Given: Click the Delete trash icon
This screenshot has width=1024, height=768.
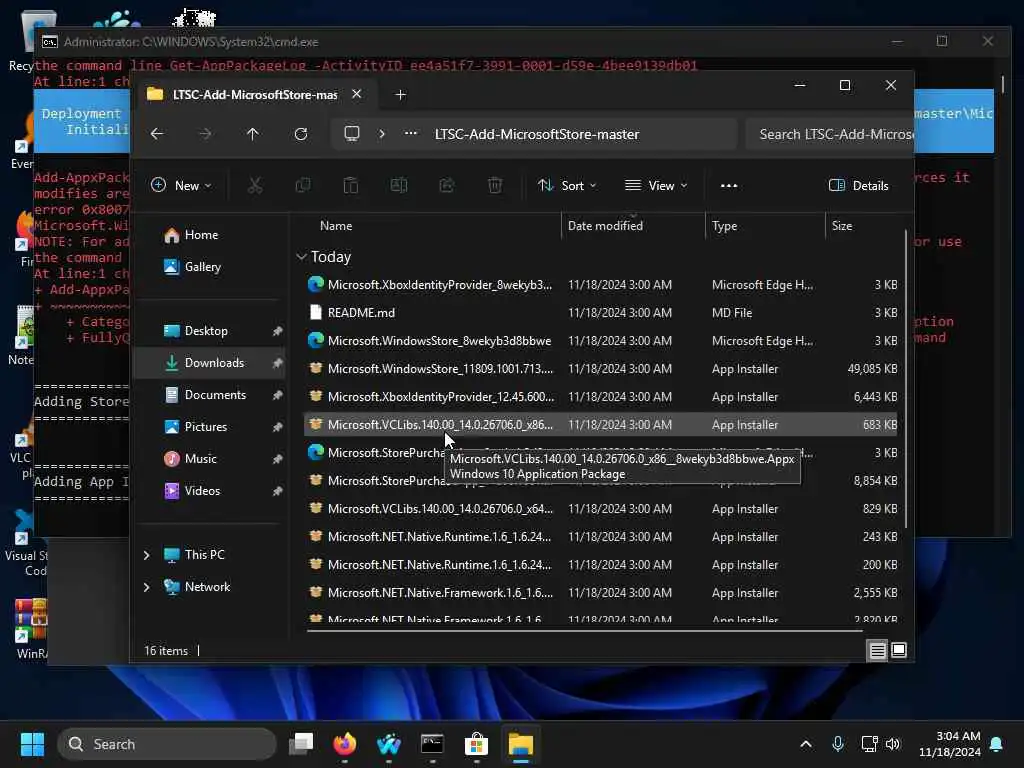Looking at the screenshot, I should click(x=495, y=185).
